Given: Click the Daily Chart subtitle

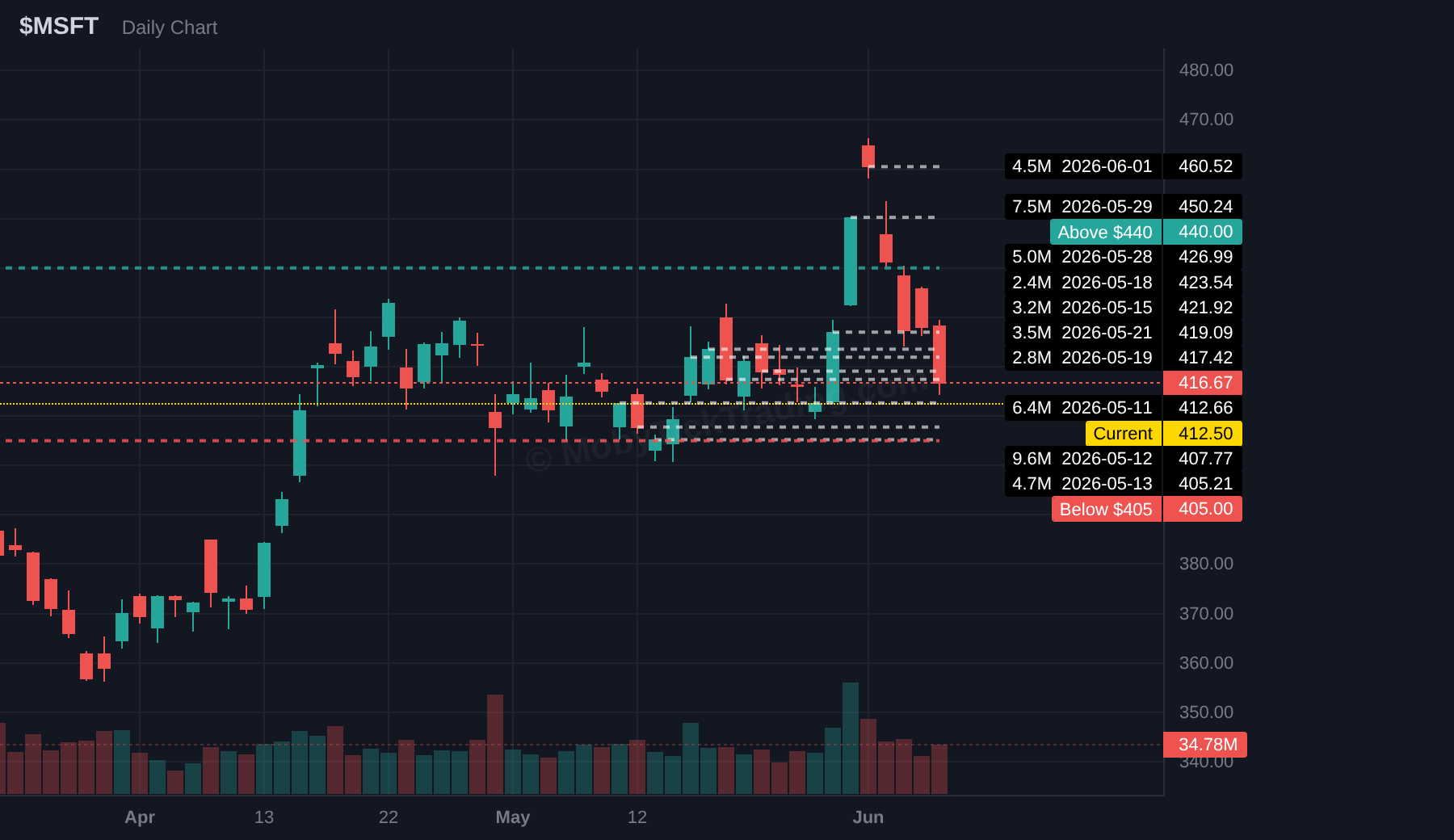Looking at the screenshot, I should click(x=170, y=27).
